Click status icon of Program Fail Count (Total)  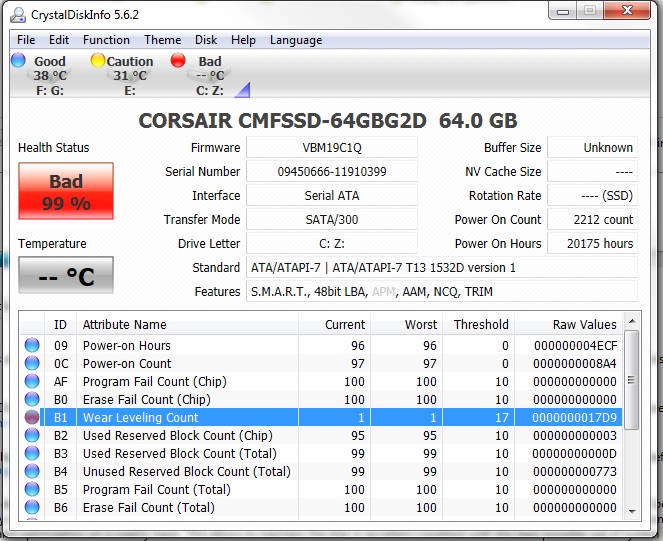[x=32, y=489]
